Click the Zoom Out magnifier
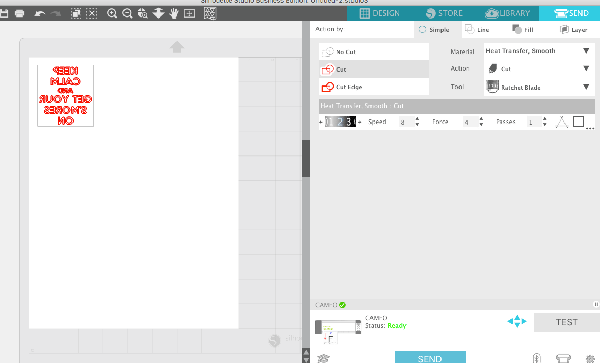The image size is (600, 363). tap(127, 14)
